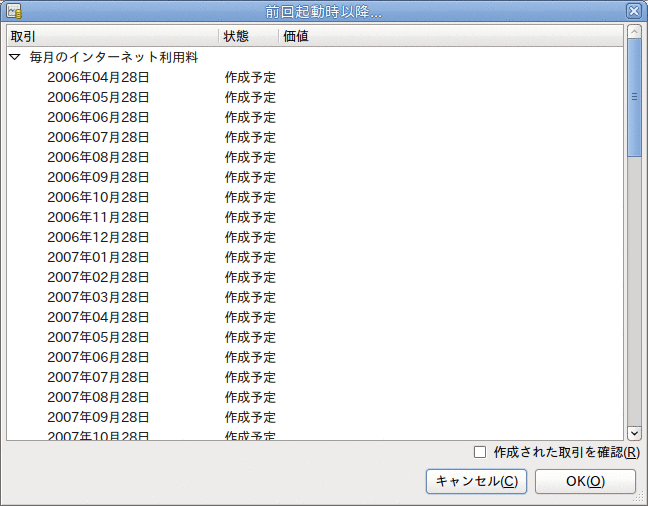Select the 2007年03月28日 row
Image resolution: width=648 pixels, height=506 pixels.
point(315,297)
